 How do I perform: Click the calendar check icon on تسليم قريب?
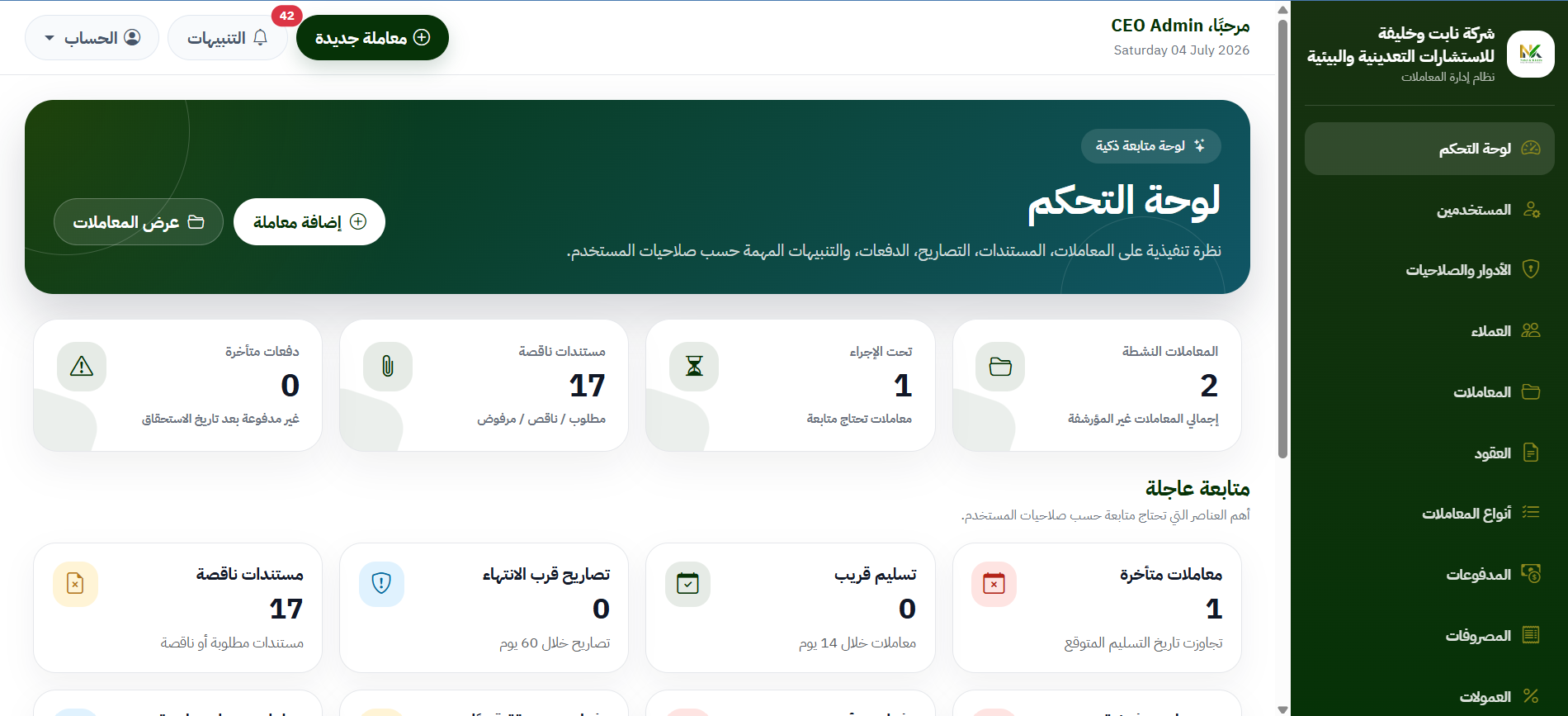tap(687, 585)
